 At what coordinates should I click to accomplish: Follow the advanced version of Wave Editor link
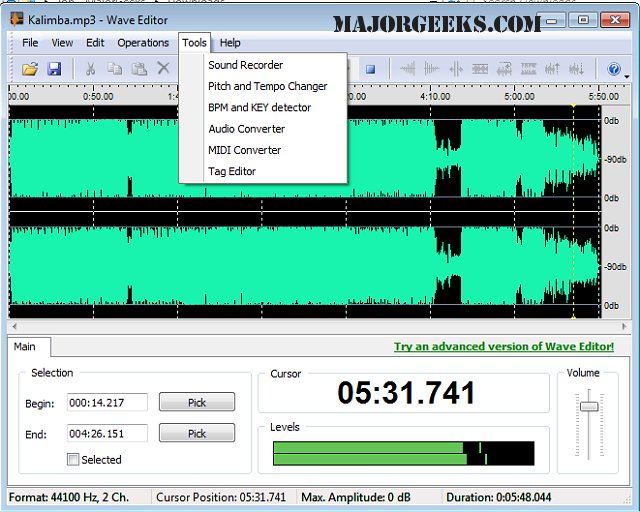[x=504, y=347]
